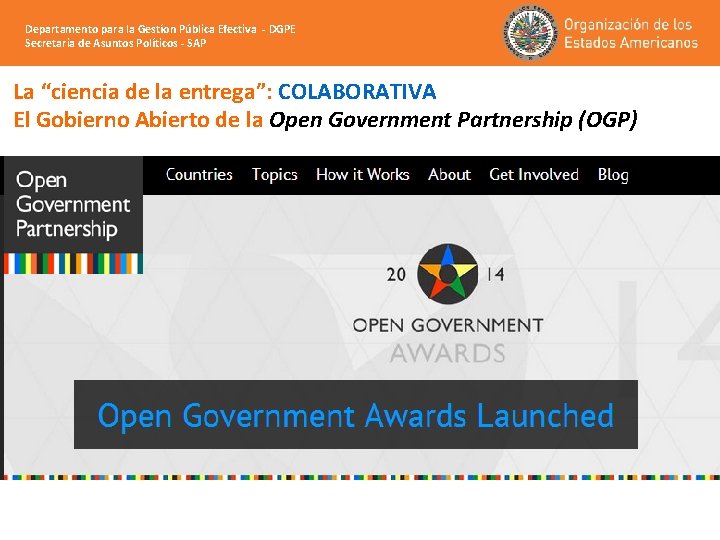The width and height of the screenshot is (720, 540).
Task: Click the "20" numeral left of star
Action: point(396,275)
